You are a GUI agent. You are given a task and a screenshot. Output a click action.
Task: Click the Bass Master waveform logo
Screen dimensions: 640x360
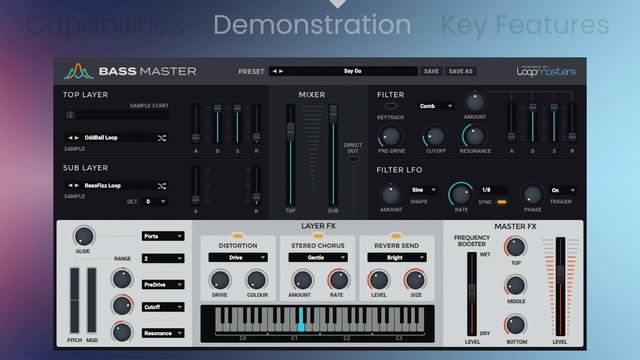[78, 71]
